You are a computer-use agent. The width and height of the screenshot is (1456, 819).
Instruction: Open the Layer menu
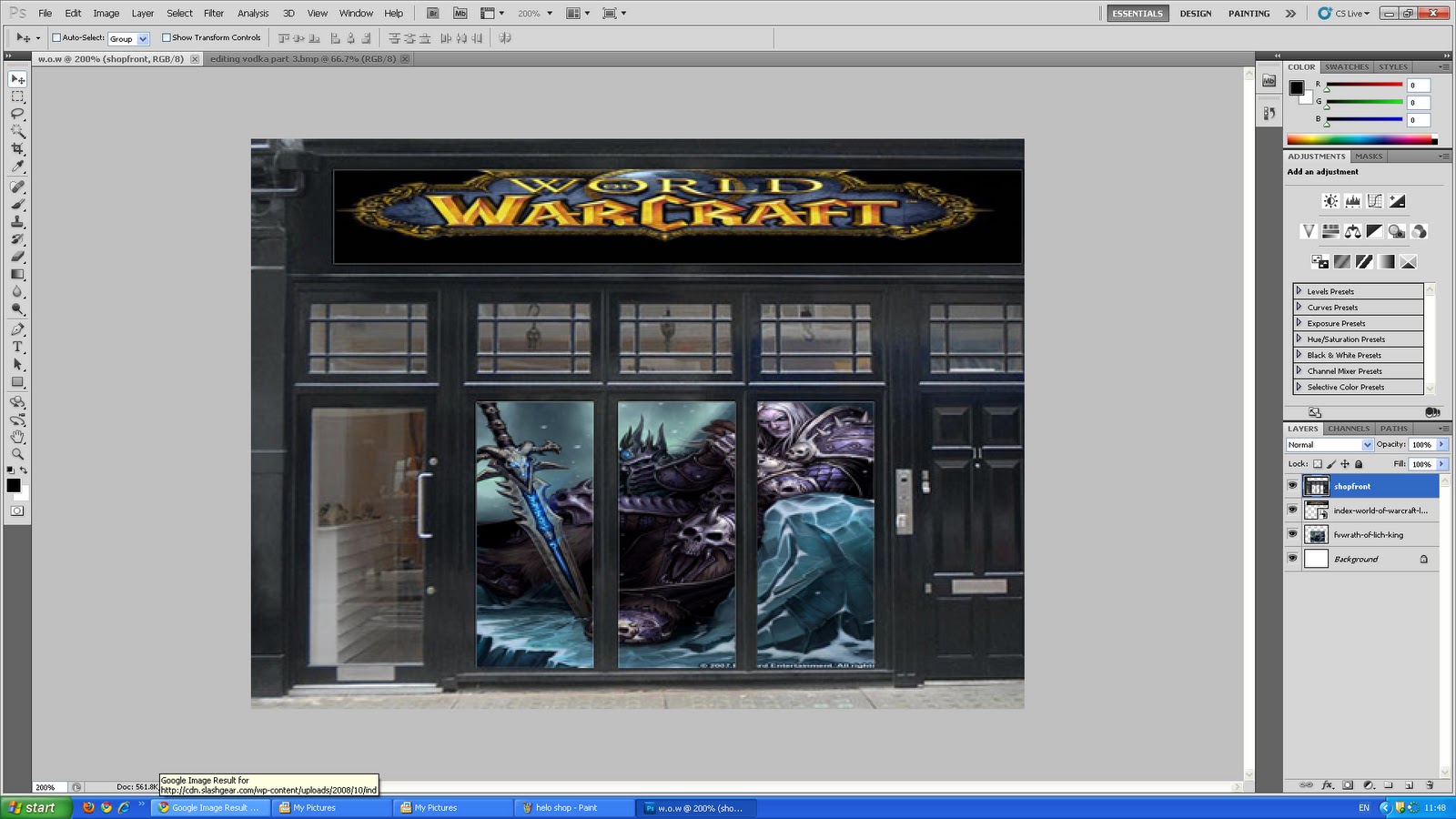[x=143, y=14]
